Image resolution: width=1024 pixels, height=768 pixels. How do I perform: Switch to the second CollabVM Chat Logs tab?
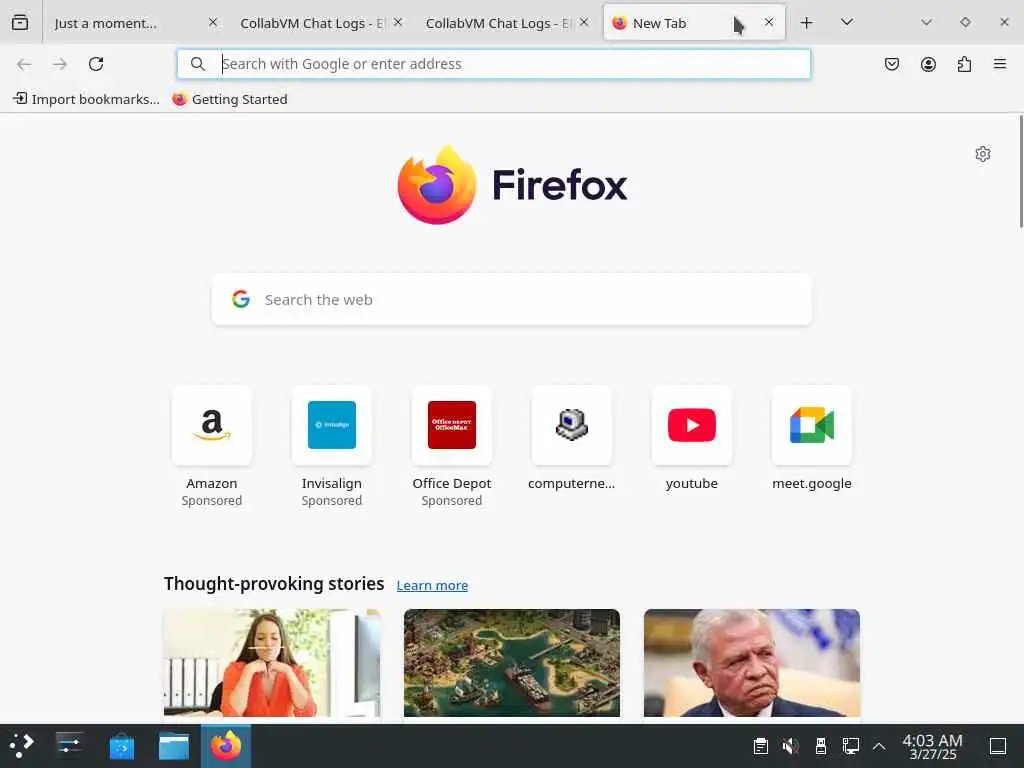point(506,23)
